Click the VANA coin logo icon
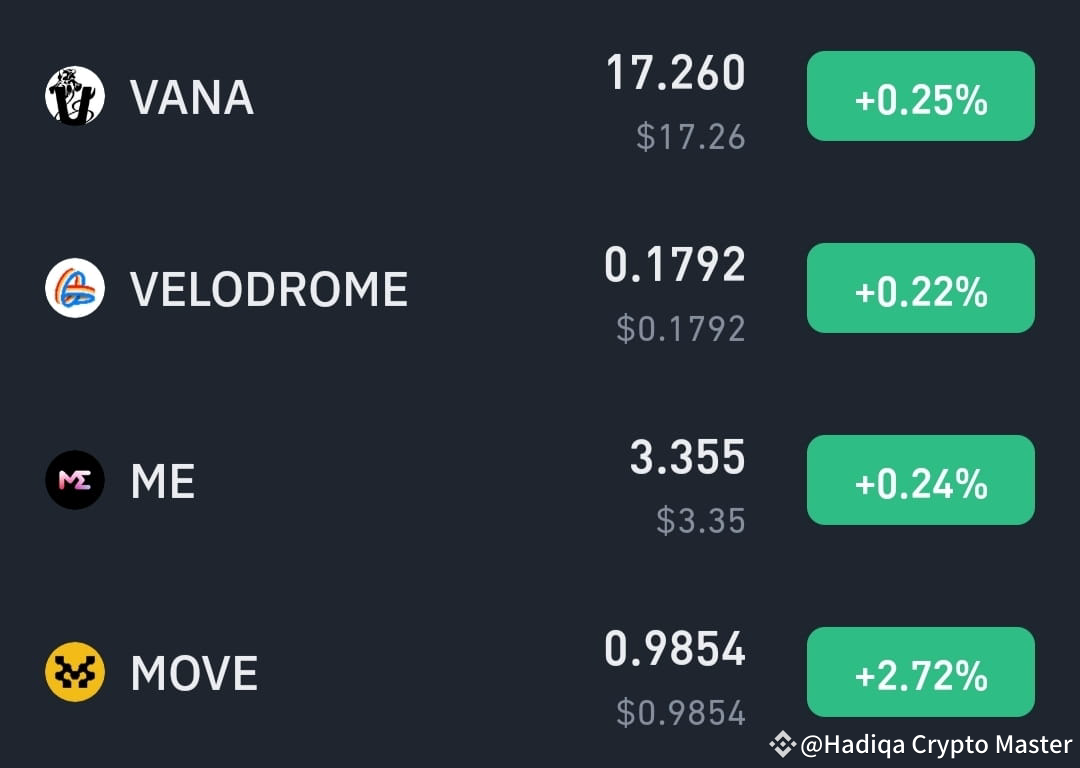 coord(75,96)
